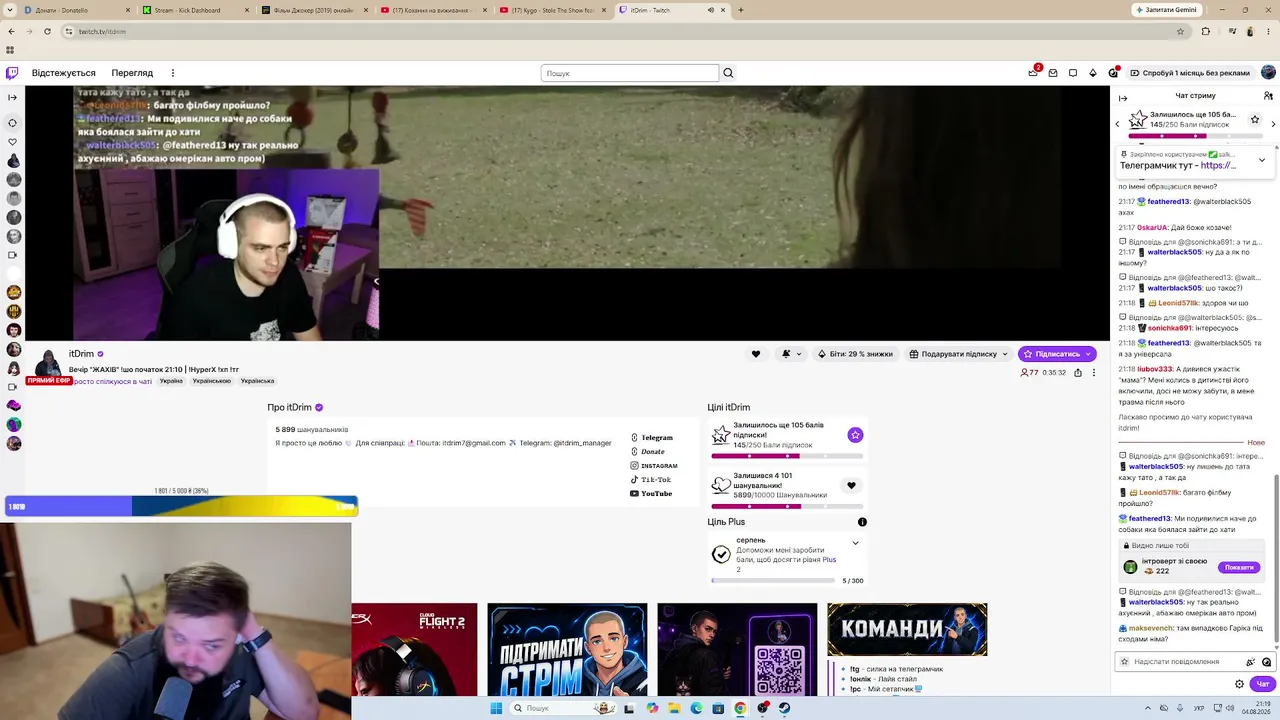Screen dimensions: 1280x720
Task: Click the Plus goal info icon
Action: click(x=862, y=522)
